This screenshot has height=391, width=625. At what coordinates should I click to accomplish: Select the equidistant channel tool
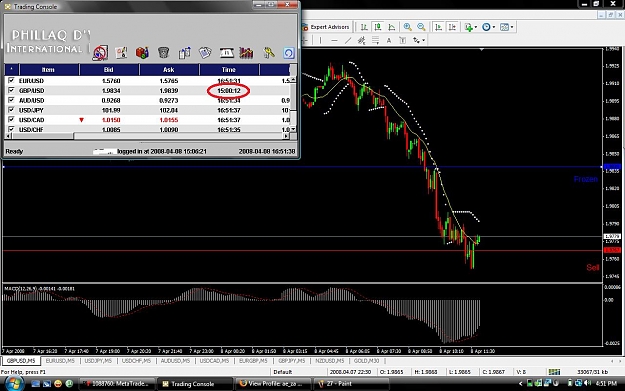tap(362, 40)
